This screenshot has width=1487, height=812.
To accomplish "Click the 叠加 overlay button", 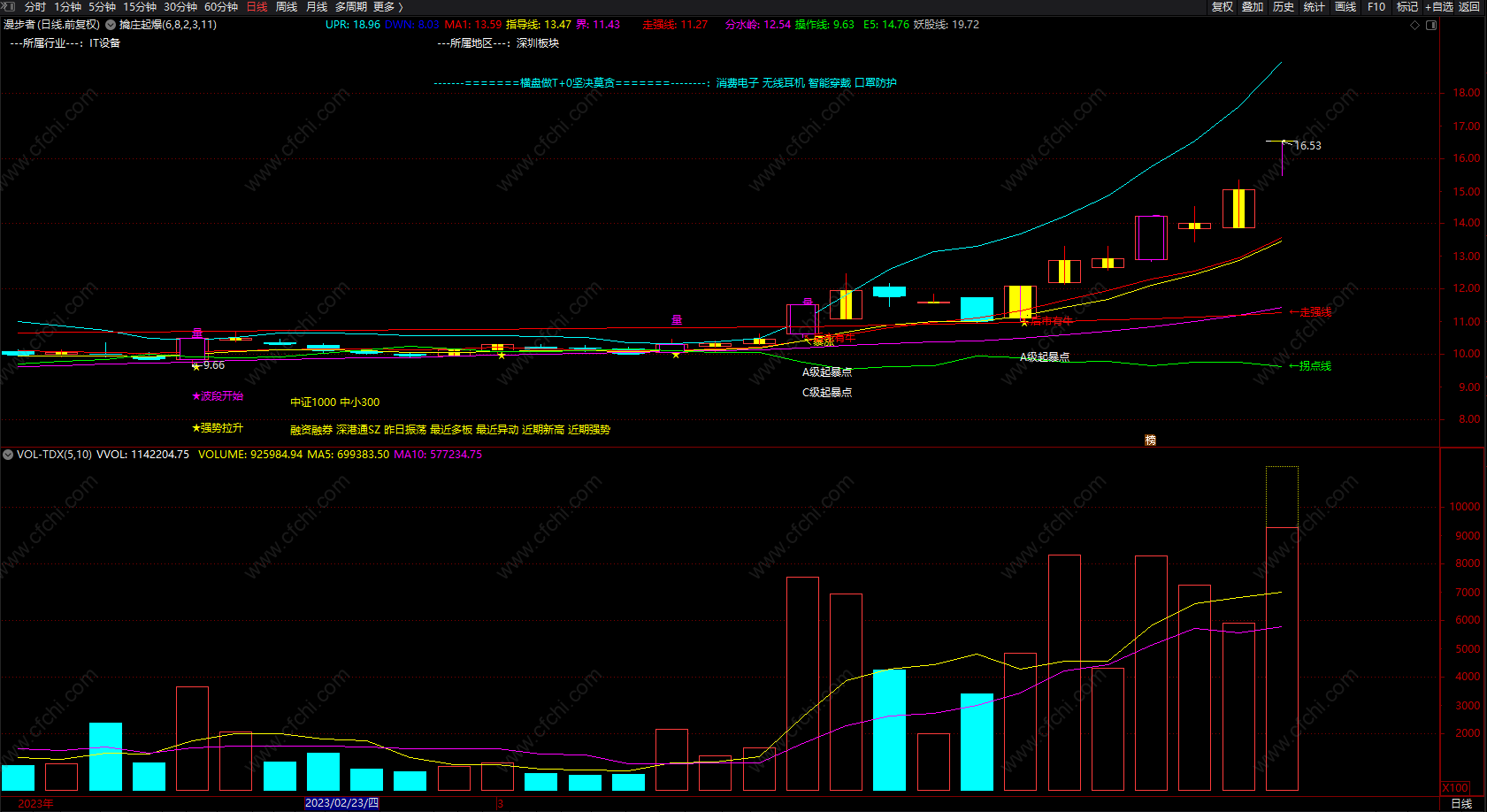I will coord(1253,7).
